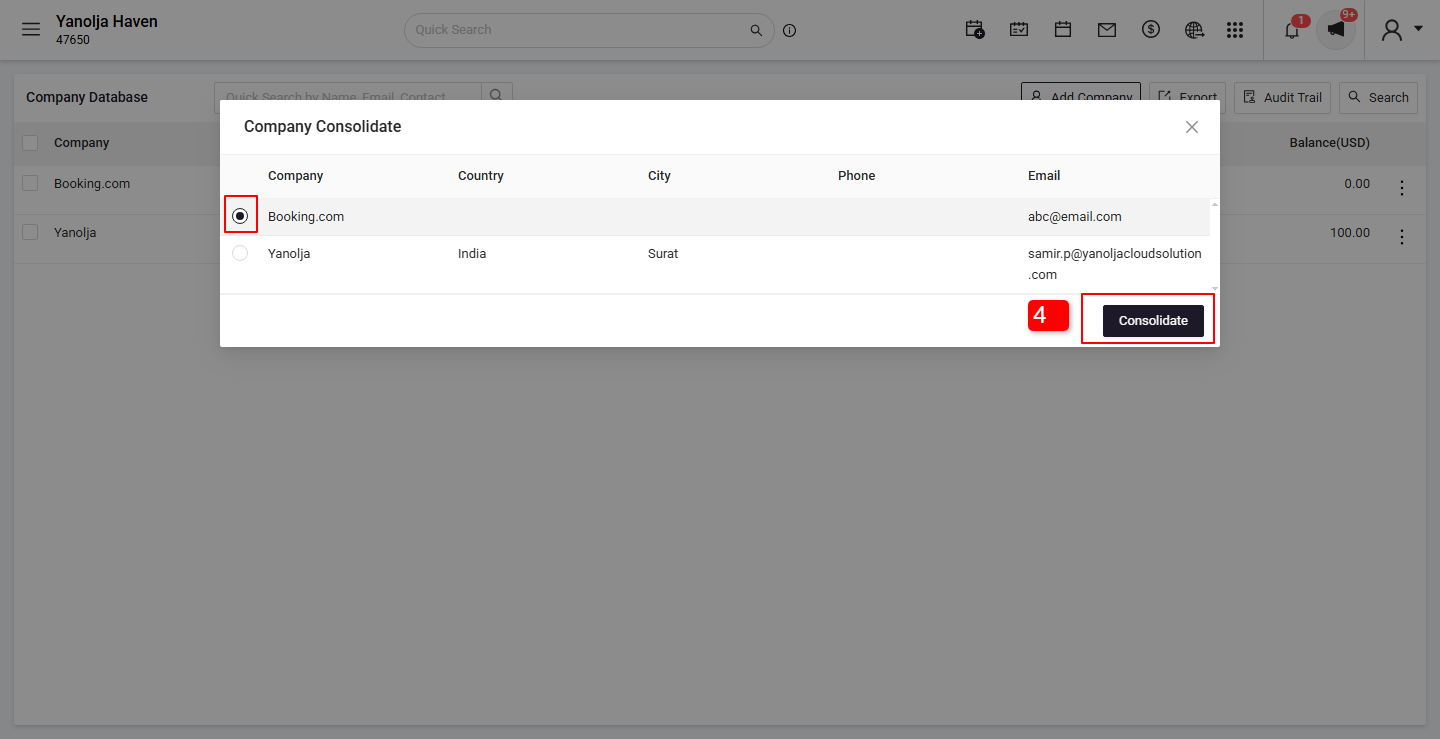Open the add reservation calendar icon

pos(975,30)
